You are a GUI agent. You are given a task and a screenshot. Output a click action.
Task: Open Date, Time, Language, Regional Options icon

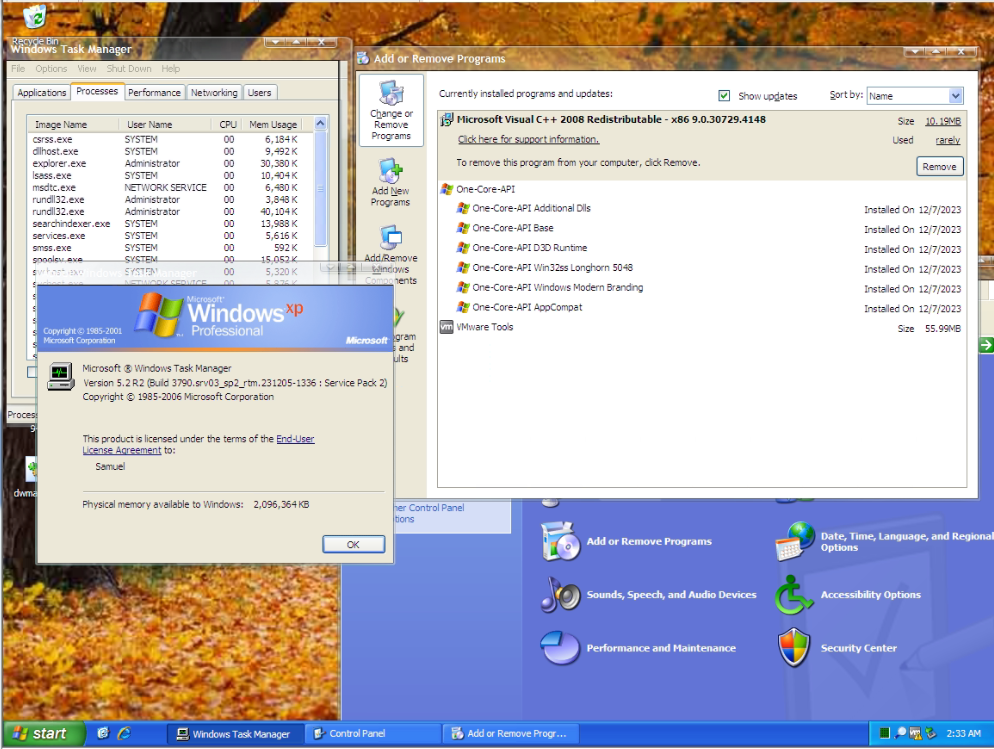[x=795, y=541]
